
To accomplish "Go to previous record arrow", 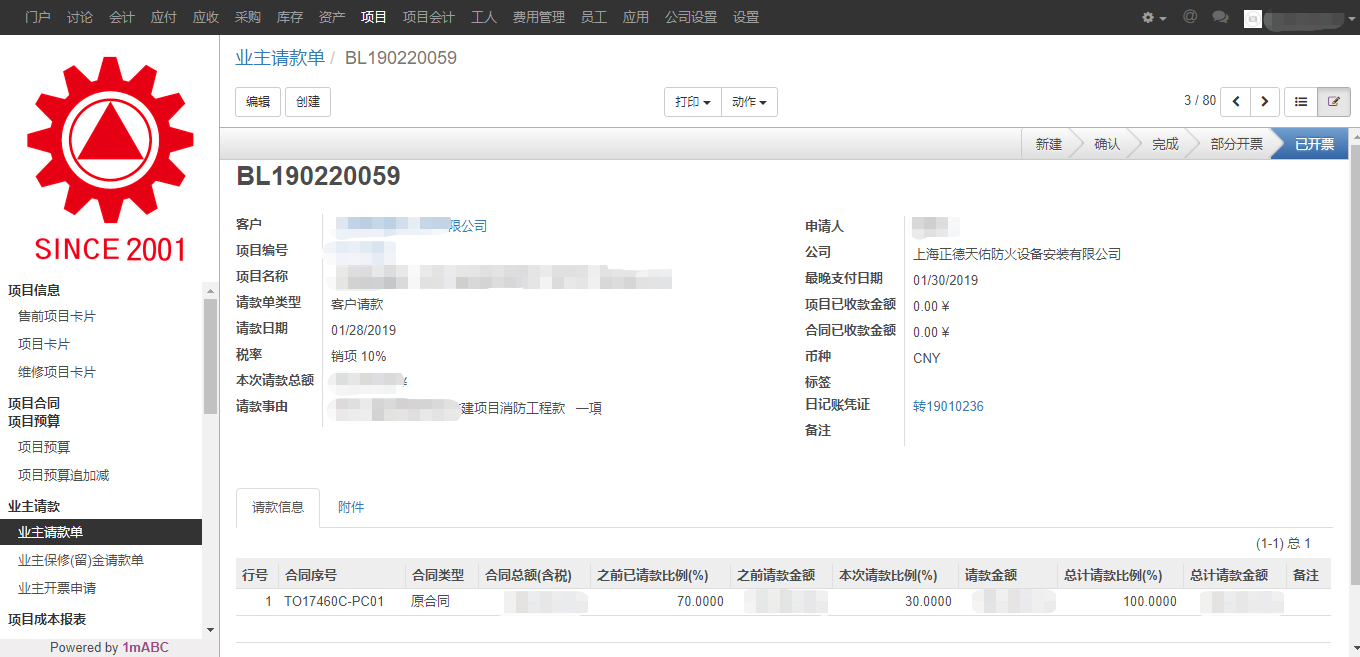I will point(1237,102).
